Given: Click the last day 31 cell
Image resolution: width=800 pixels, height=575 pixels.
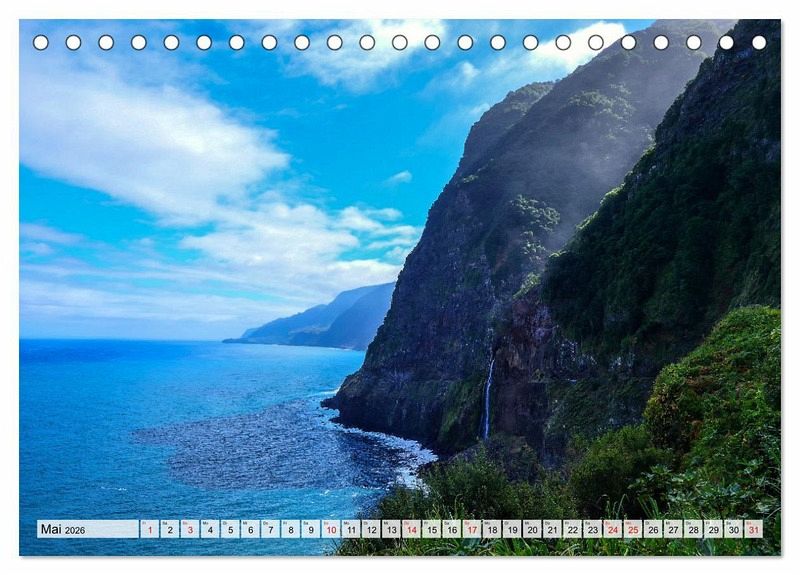Looking at the screenshot, I should click(x=753, y=529).
